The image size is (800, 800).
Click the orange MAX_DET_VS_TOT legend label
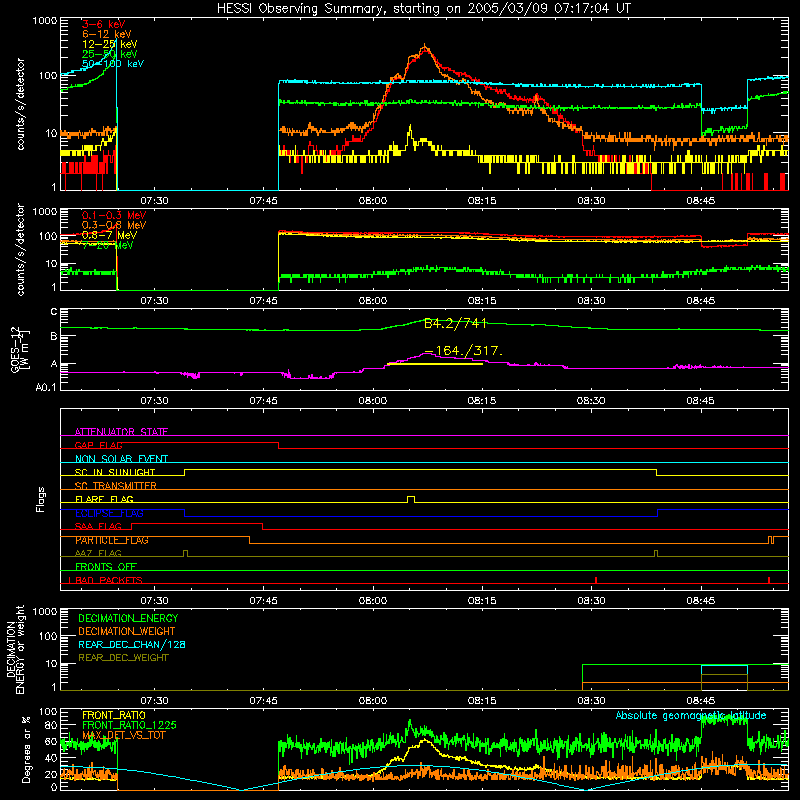(x=126, y=735)
